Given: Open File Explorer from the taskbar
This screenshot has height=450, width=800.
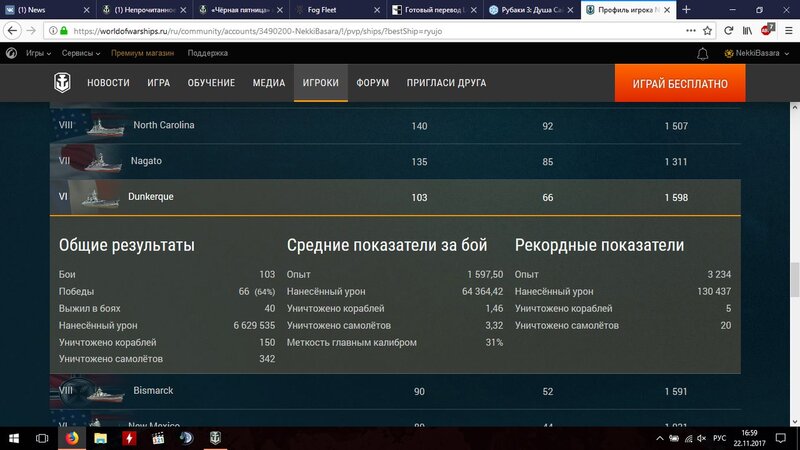Looking at the screenshot, I should [100, 438].
